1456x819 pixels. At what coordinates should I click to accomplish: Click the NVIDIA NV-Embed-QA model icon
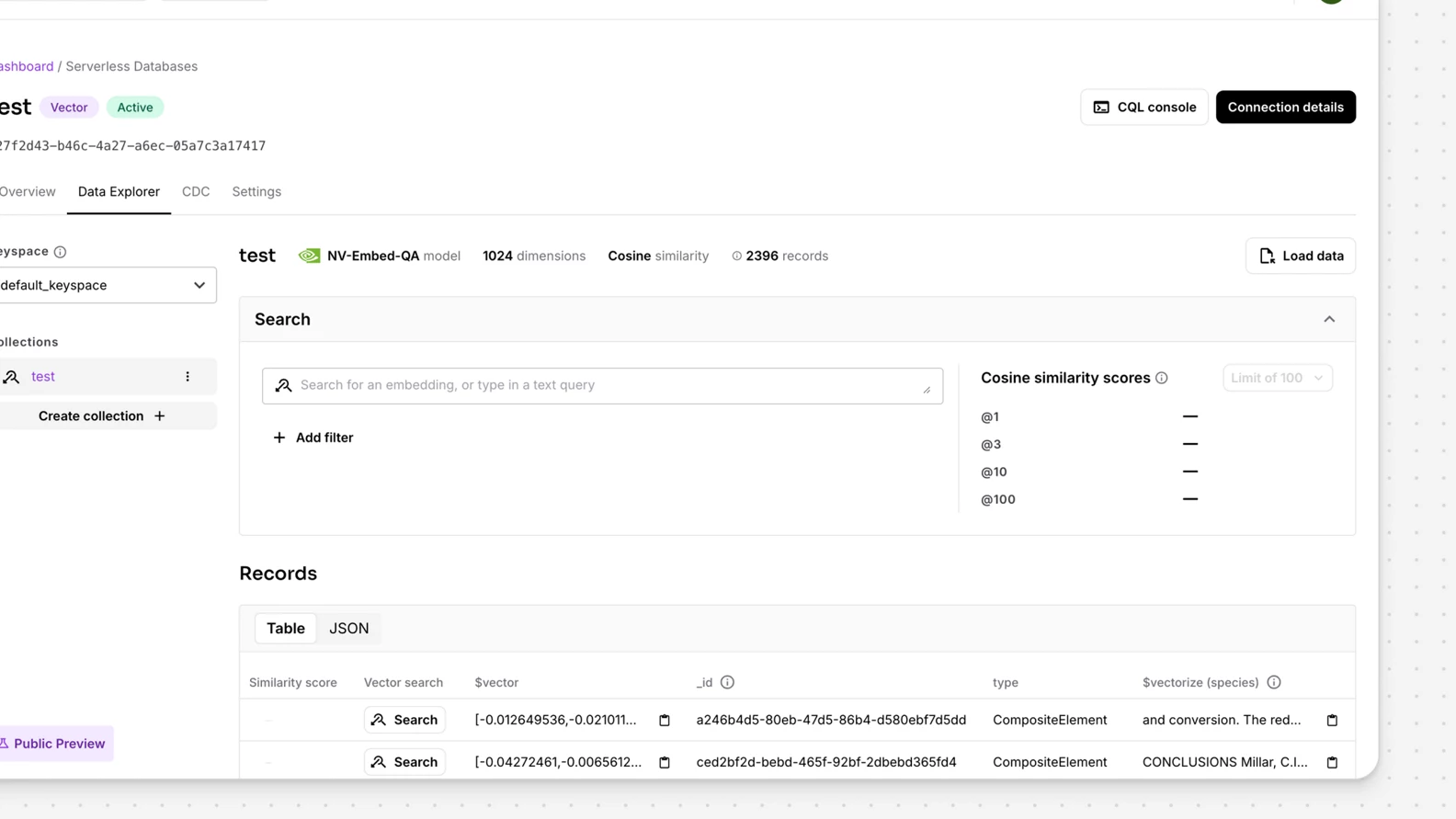(x=310, y=256)
